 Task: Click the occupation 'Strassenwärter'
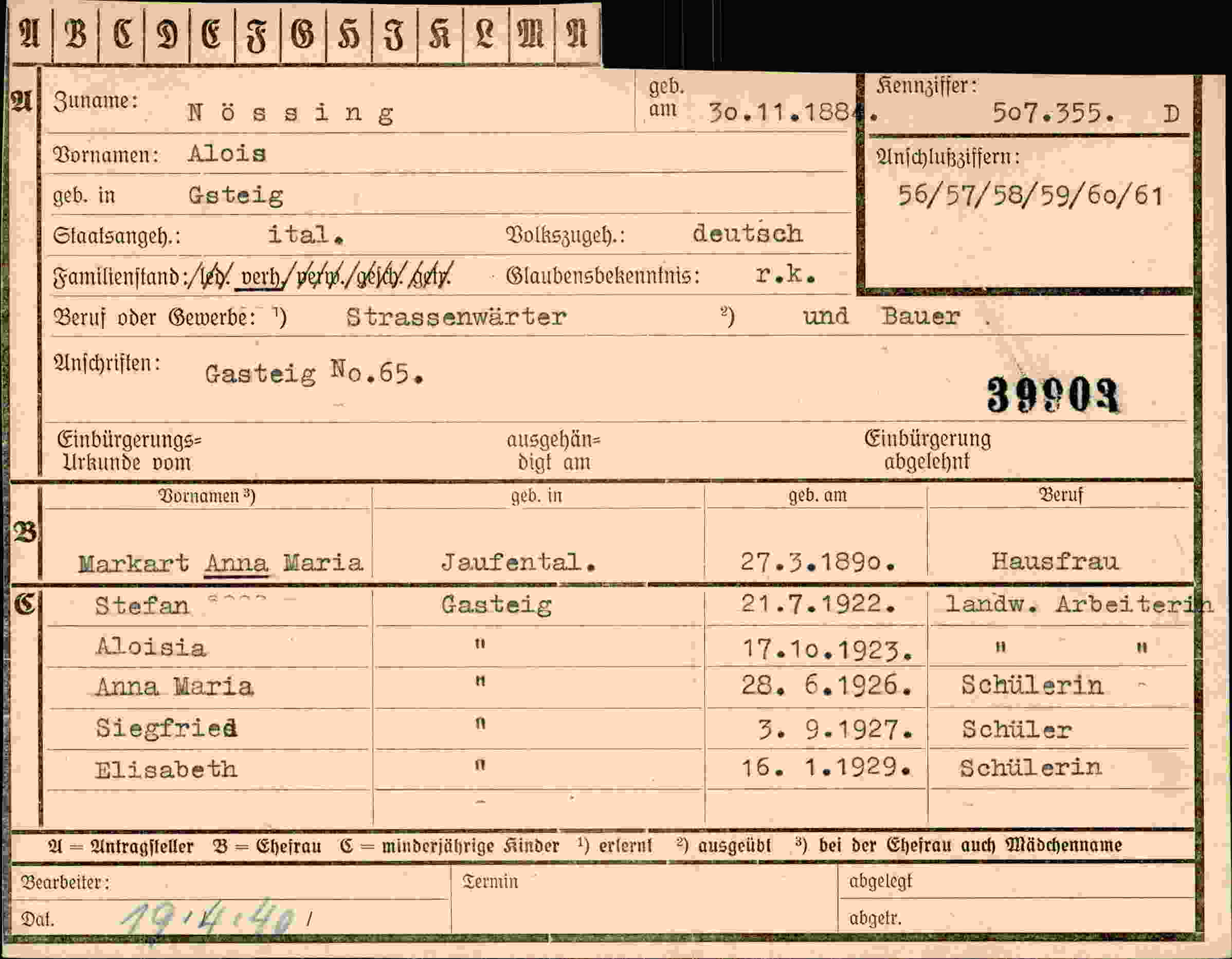click(x=456, y=317)
